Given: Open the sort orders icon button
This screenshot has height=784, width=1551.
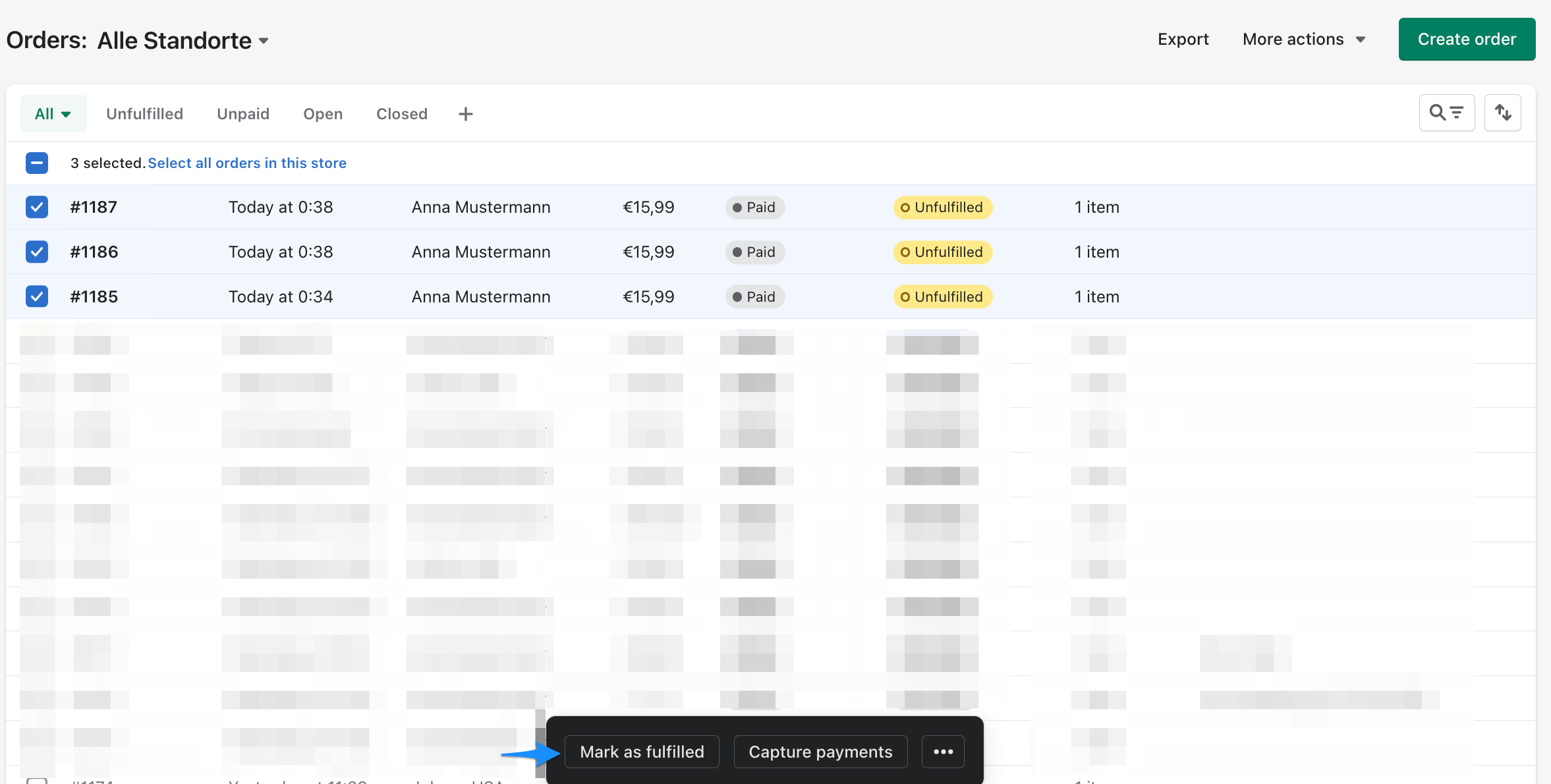Looking at the screenshot, I should [x=1502, y=113].
